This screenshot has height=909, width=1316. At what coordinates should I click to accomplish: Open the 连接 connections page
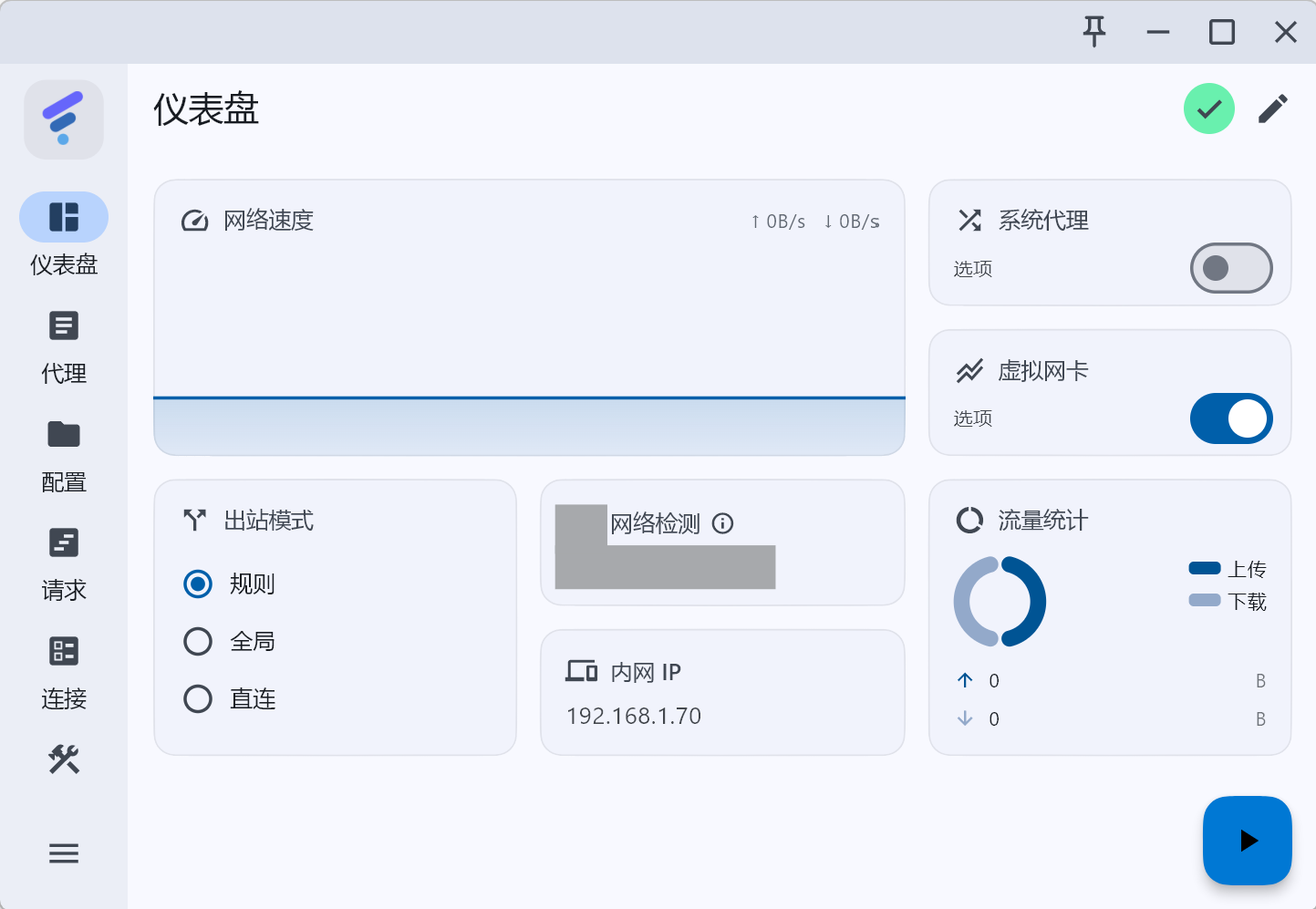(63, 674)
